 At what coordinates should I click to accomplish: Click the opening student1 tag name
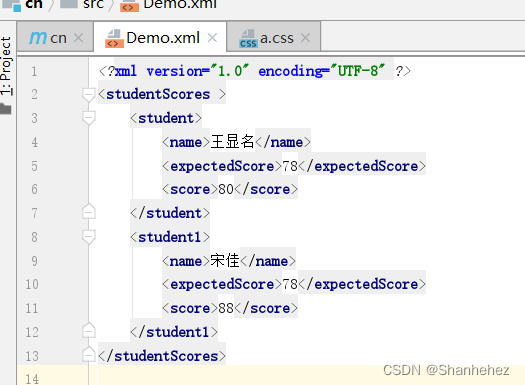169,237
